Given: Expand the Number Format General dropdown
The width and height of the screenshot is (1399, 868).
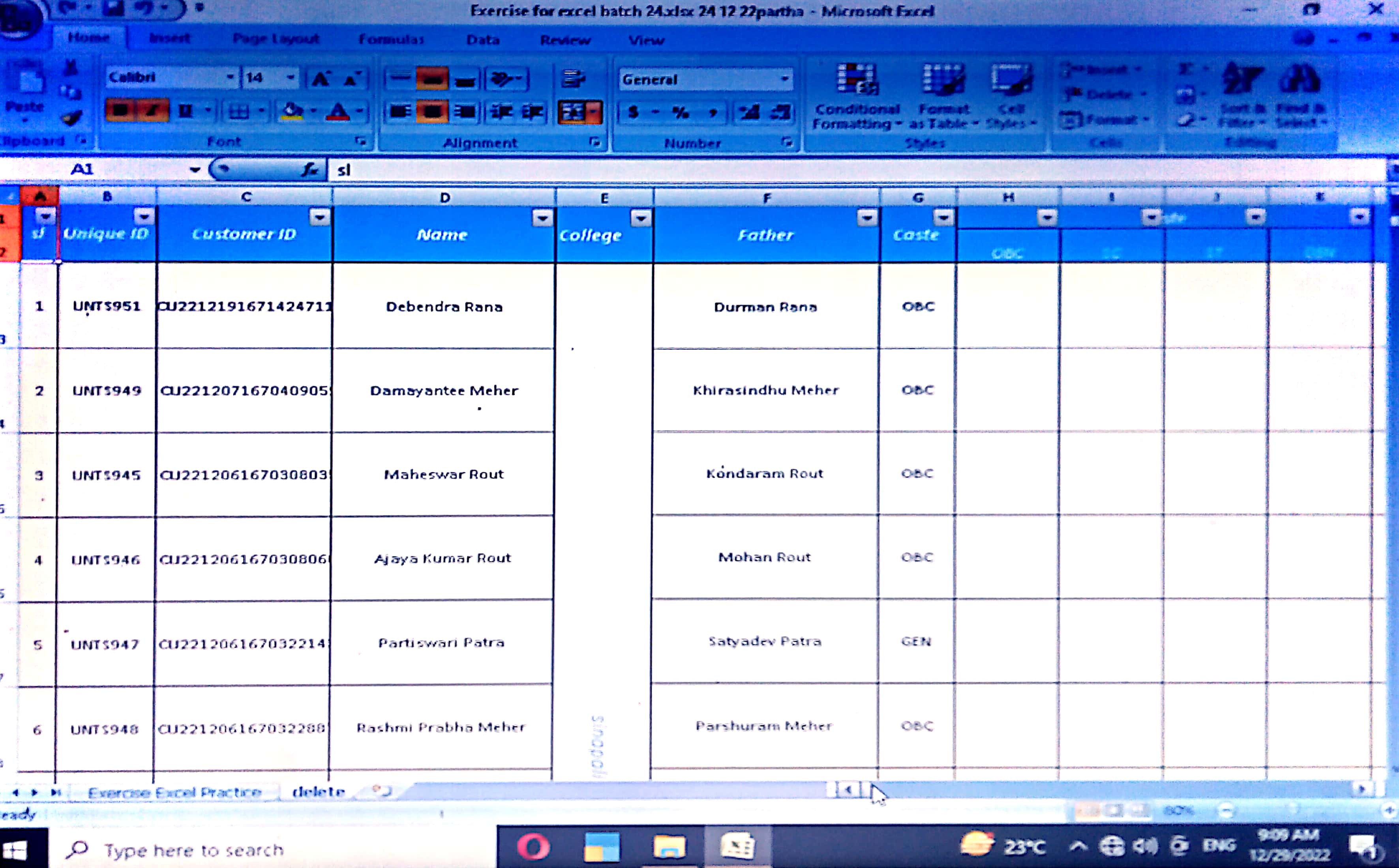Looking at the screenshot, I should pos(784,79).
